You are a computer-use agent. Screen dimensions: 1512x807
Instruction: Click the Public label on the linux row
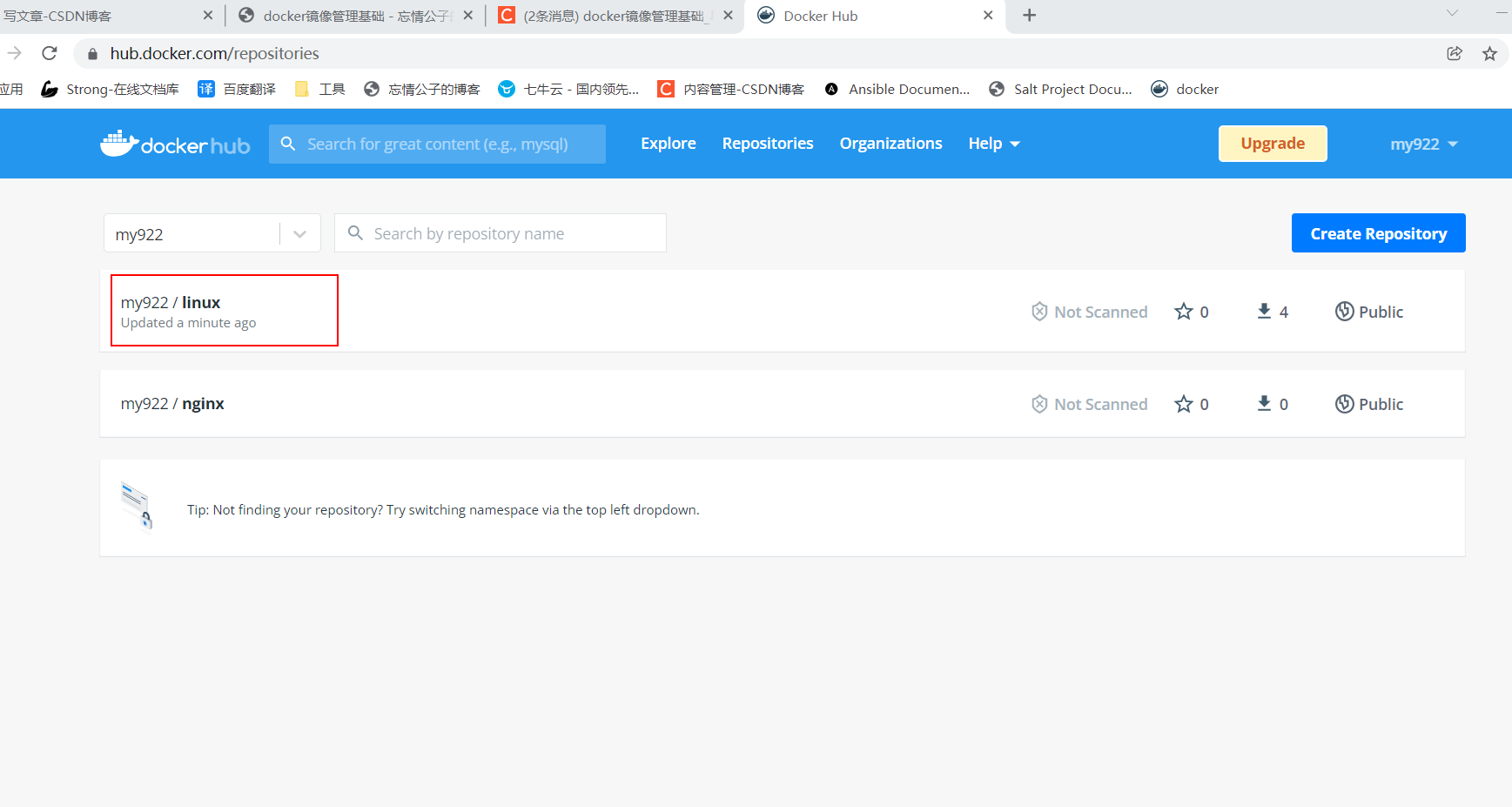point(1381,312)
